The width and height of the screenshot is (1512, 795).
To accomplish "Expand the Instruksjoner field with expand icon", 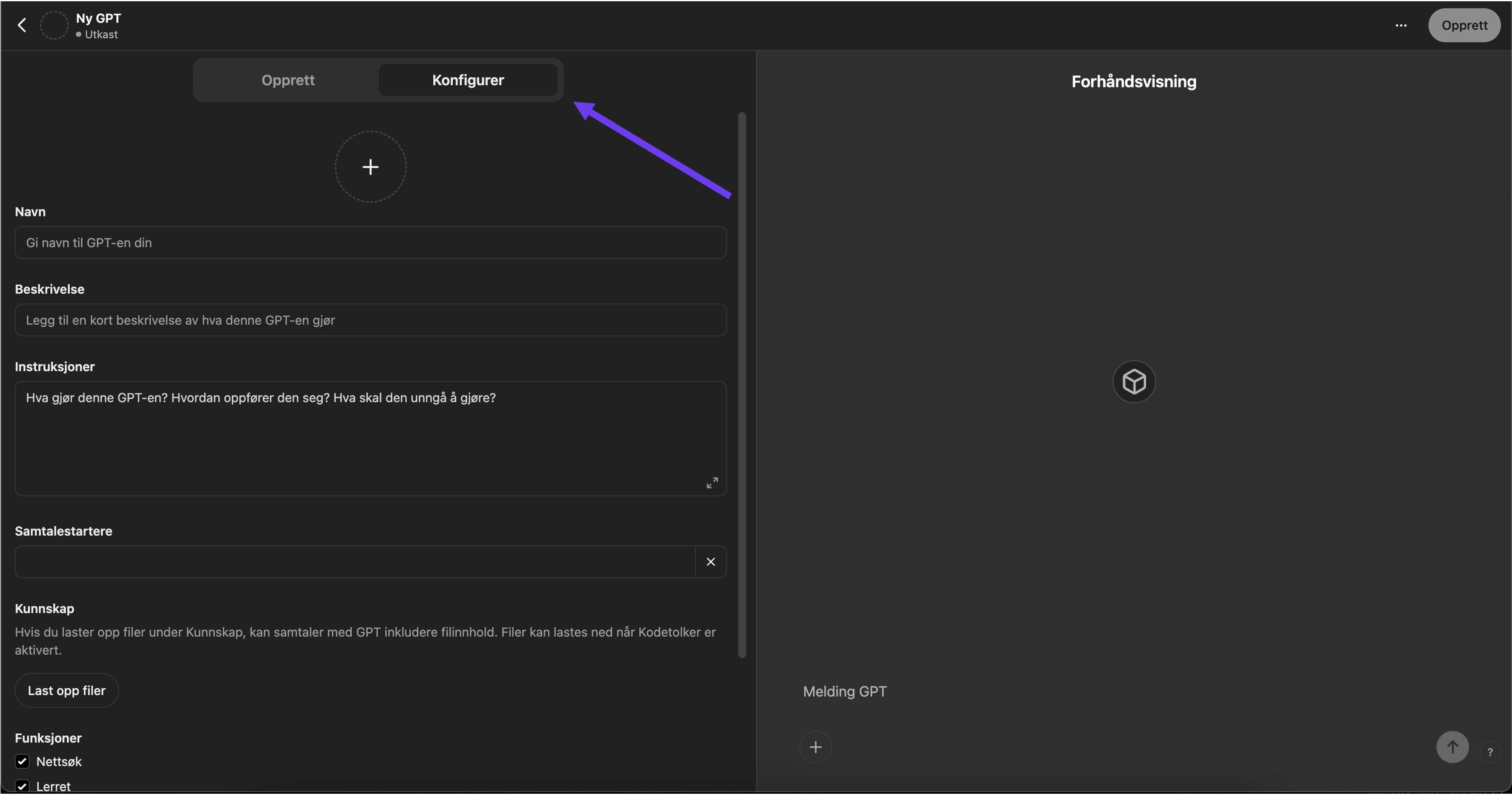I will coord(712,482).
